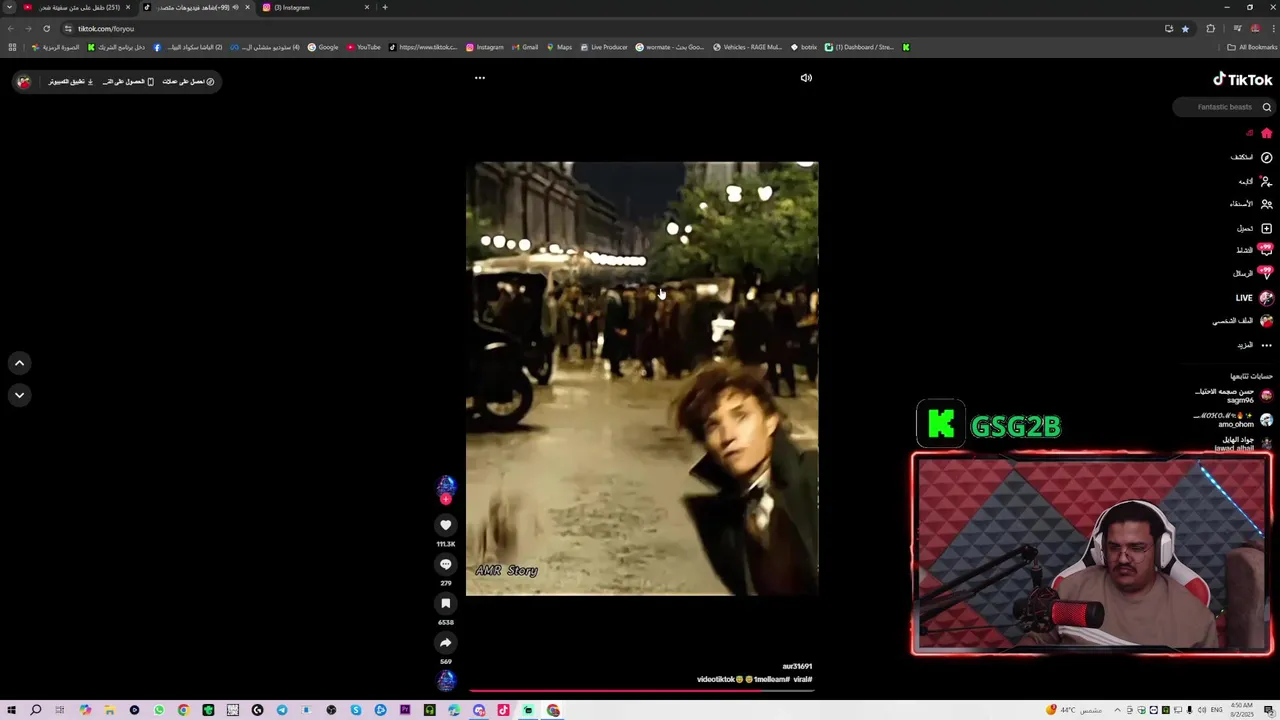Open the video comments (279)

pos(446,564)
